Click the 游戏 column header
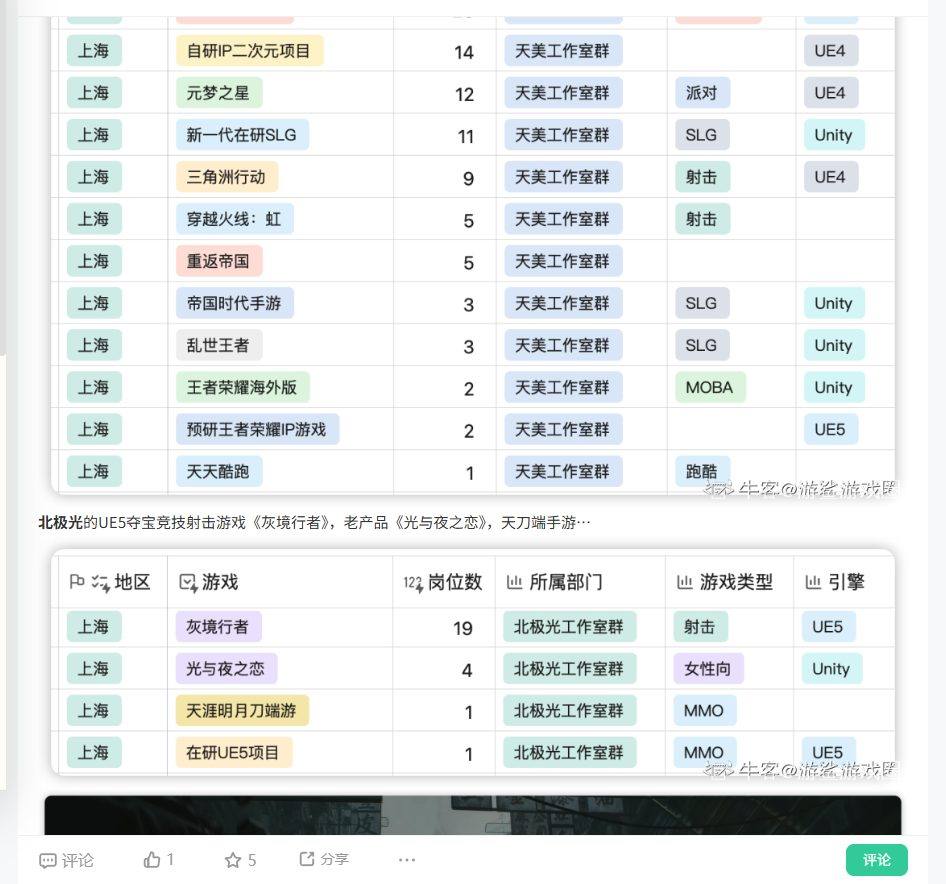Image resolution: width=946 pixels, height=884 pixels. (x=209, y=582)
